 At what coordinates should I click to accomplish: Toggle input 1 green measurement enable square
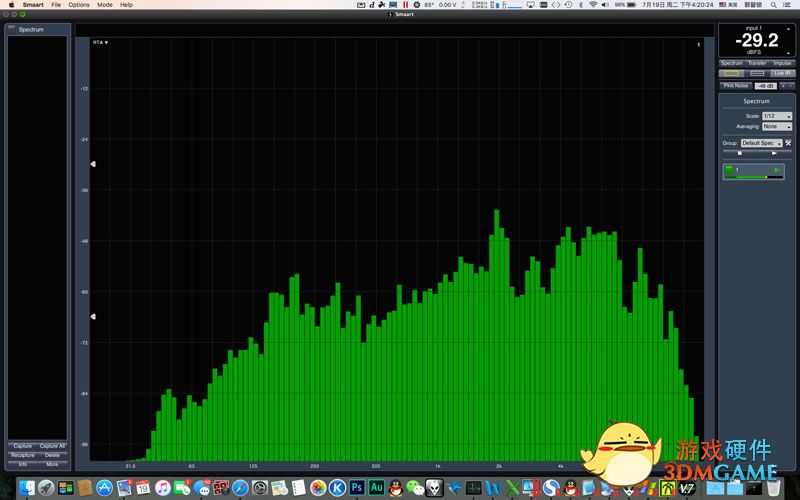pyautogui.click(x=729, y=171)
